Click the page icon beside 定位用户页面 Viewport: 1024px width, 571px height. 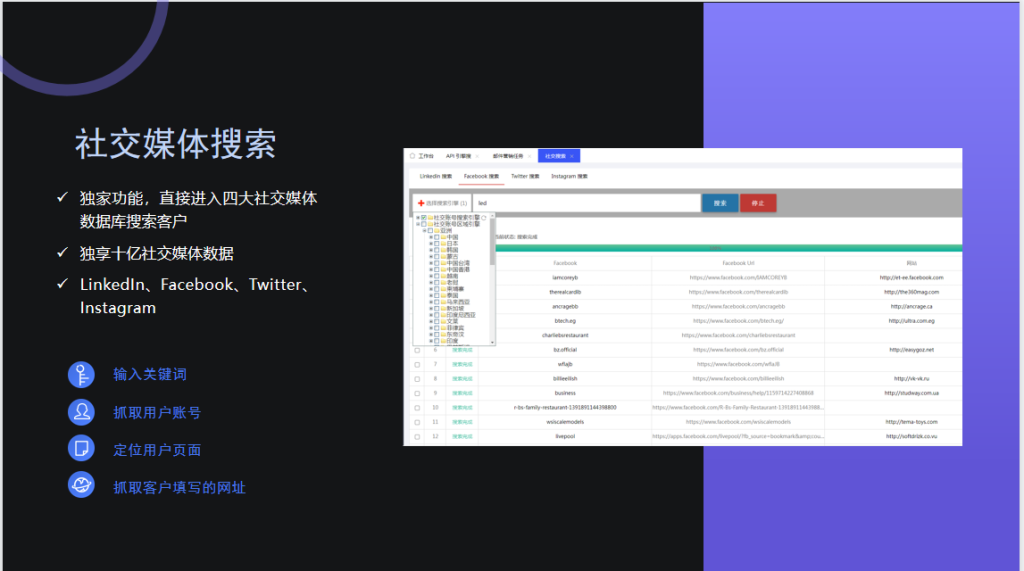(x=81, y=449)
